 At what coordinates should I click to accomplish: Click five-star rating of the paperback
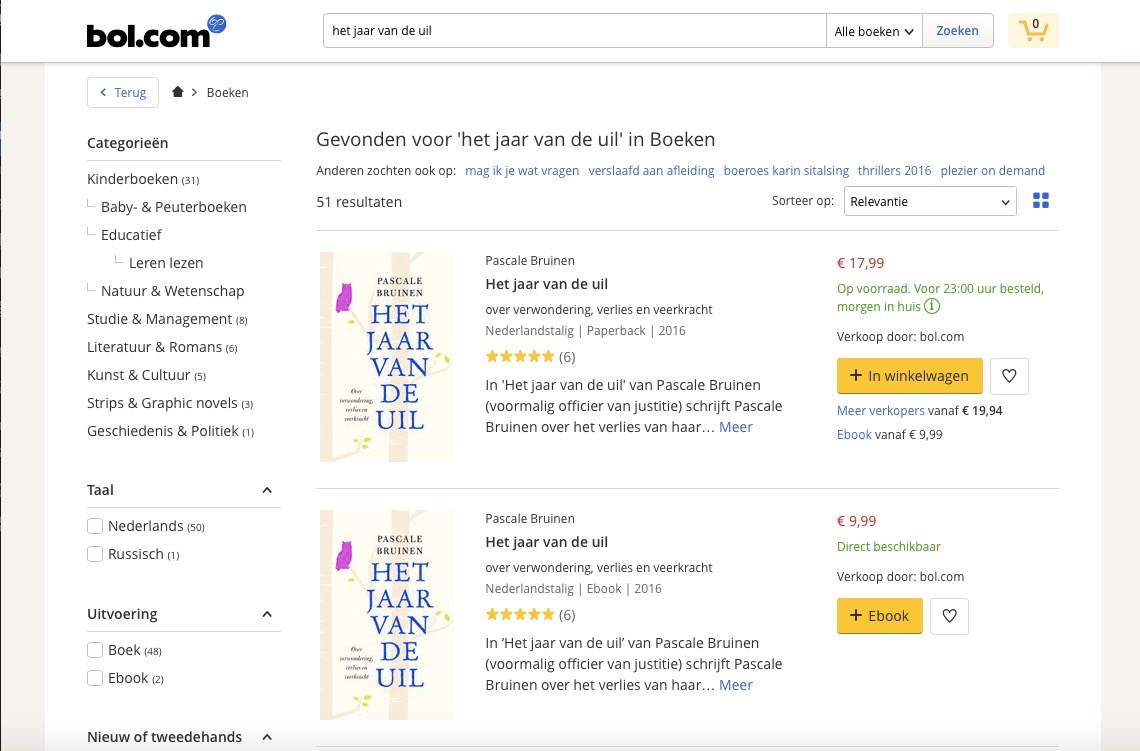tap(520, 356)
